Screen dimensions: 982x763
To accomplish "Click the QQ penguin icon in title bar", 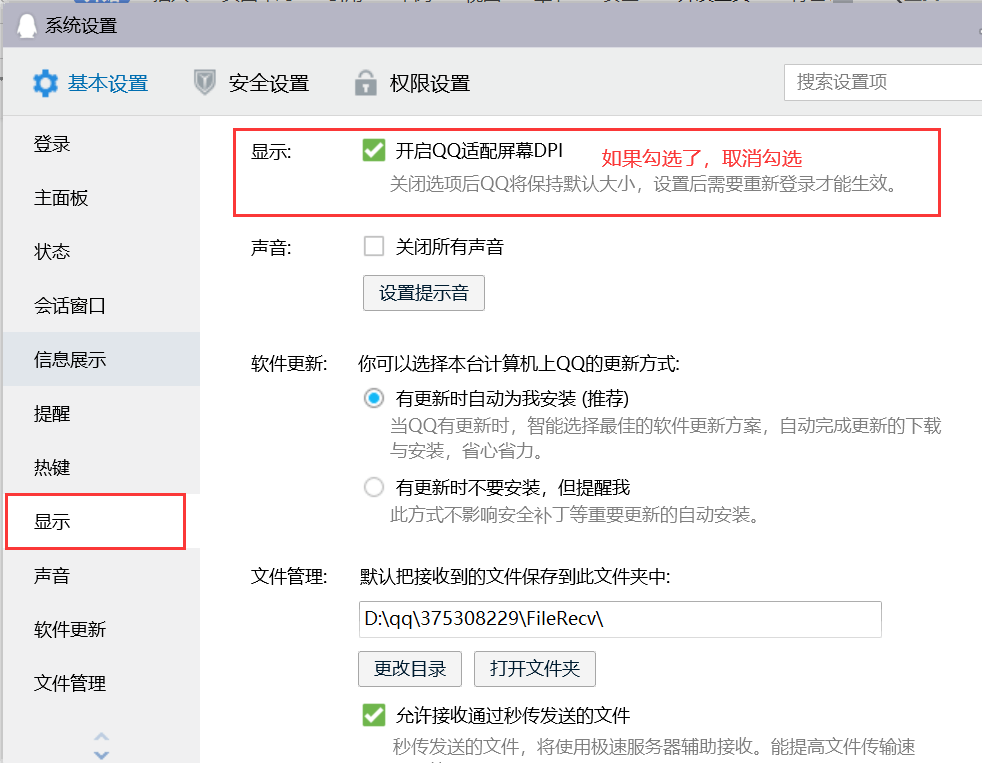I will [26, 26].
